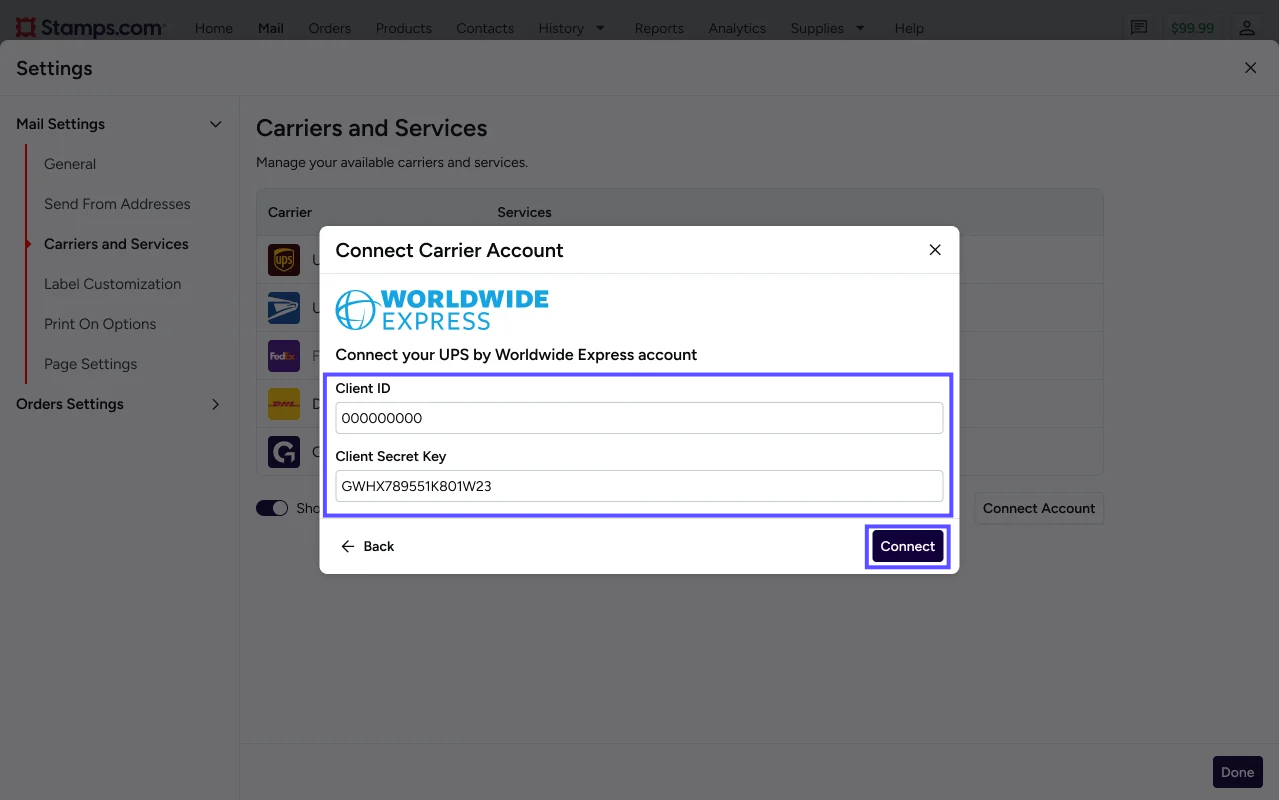Open the History dropdown menu
Viewport: 1279px width, 800px height.
click(x=572, y=28)
